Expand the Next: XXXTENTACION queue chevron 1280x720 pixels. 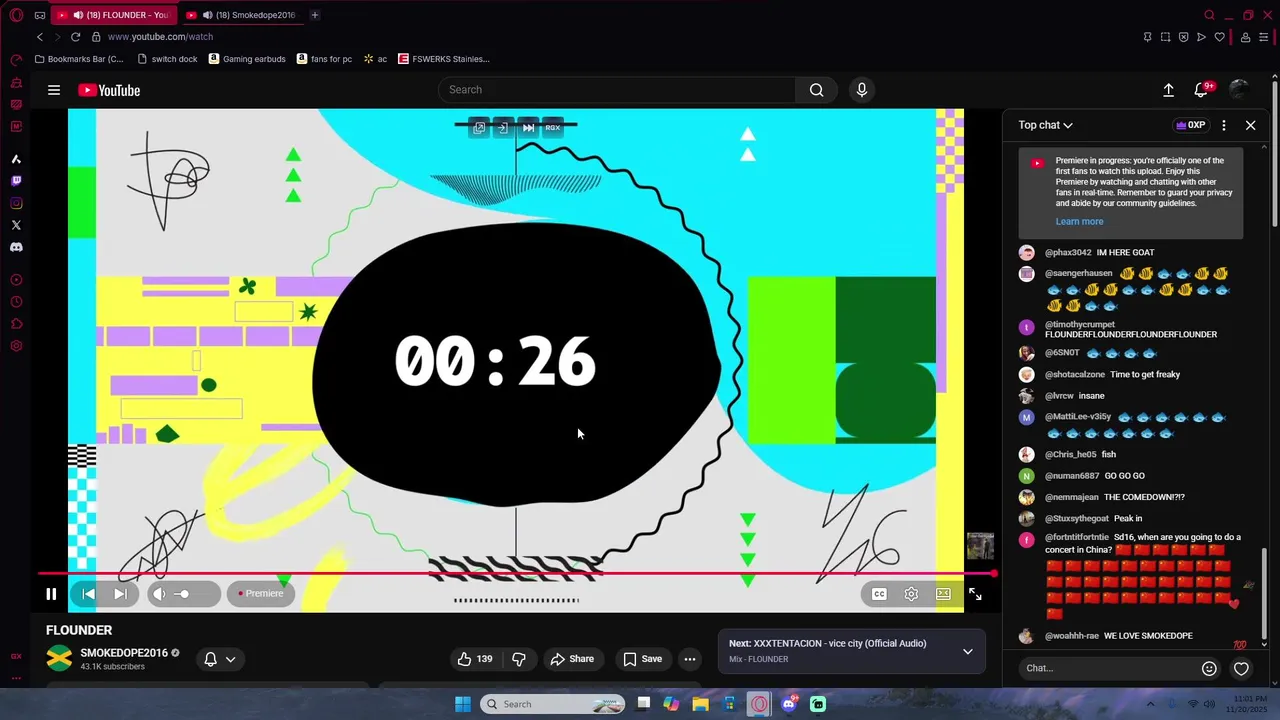pyautogui.click(x=967, y=651)
